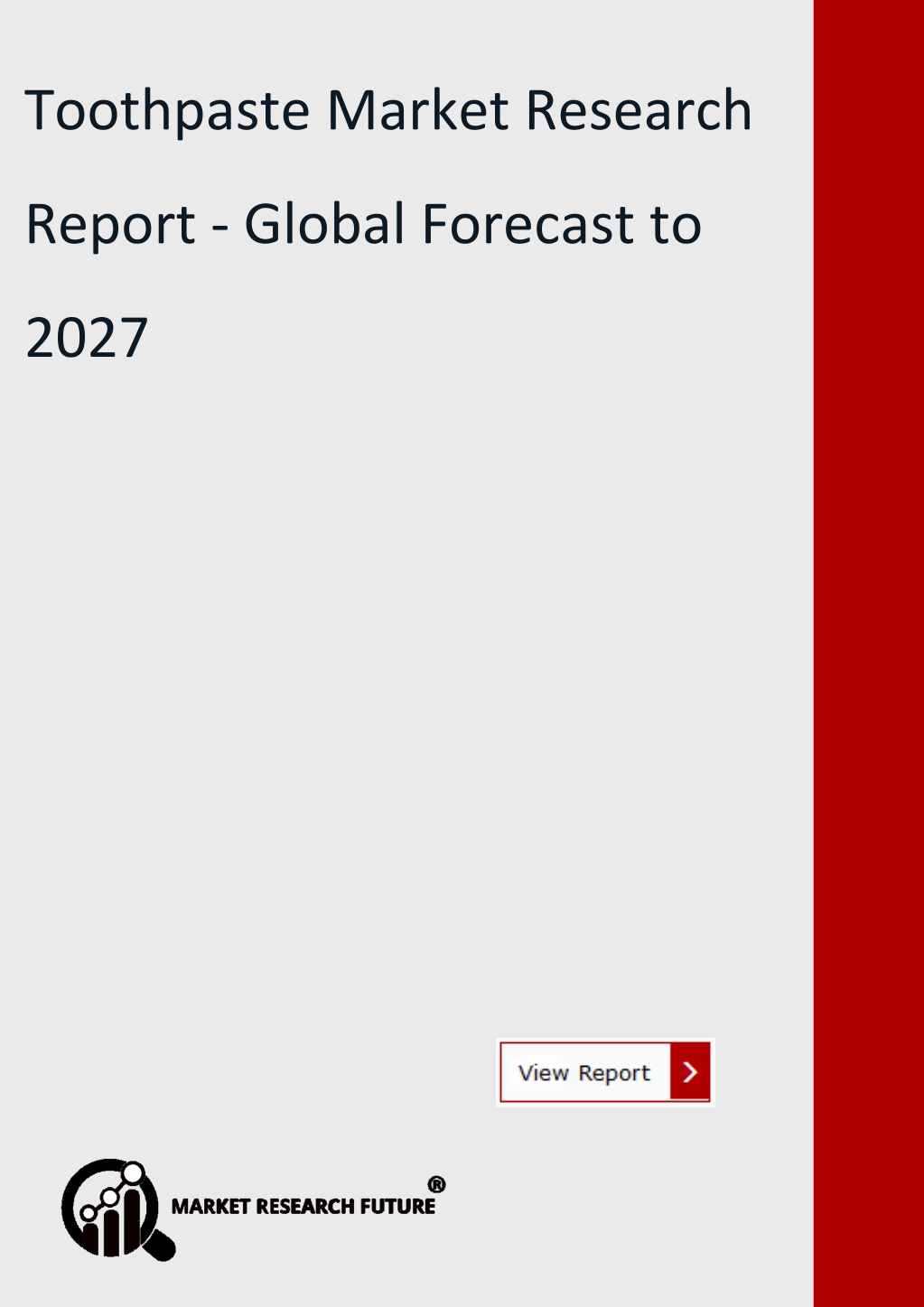
Task: Click the MARKET RESEARCH FUTURE text
Action: 303,1206
